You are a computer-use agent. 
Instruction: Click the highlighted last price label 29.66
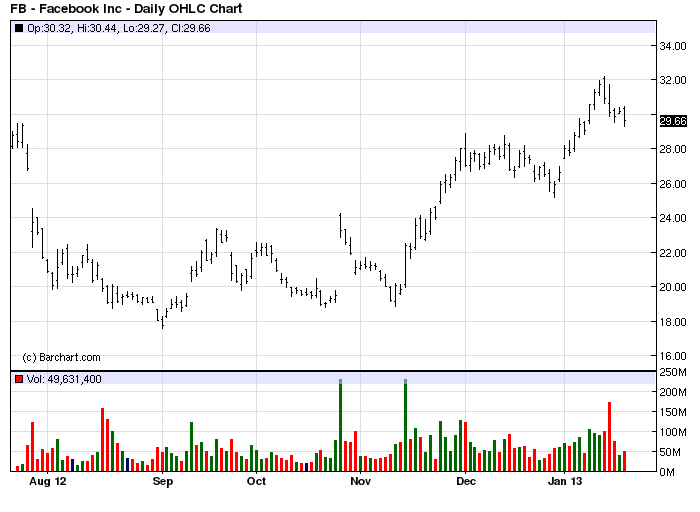pyautogui.click(x=673, y=121)
